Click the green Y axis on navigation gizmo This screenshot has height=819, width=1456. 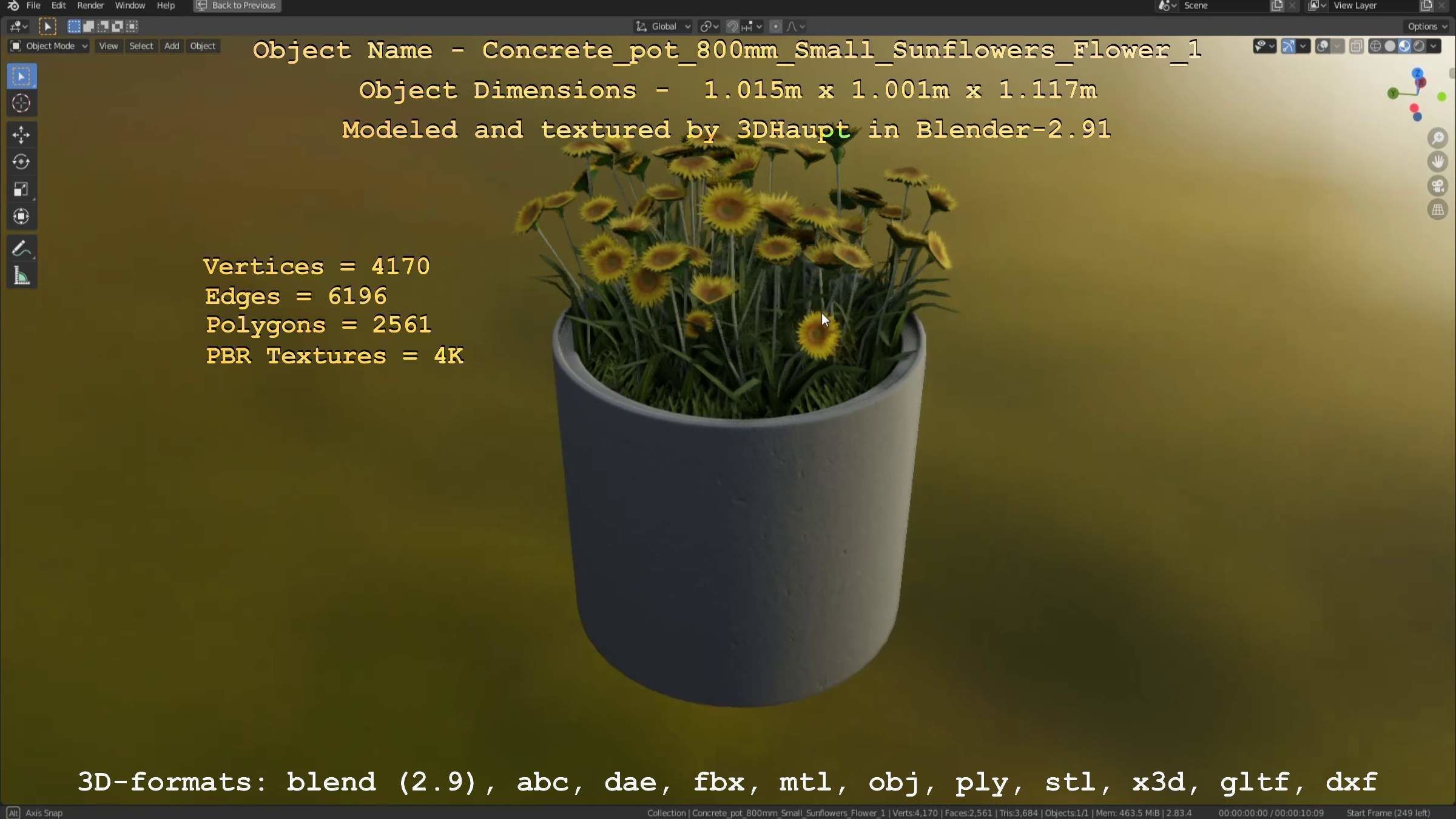click(x=1394, y=93)
